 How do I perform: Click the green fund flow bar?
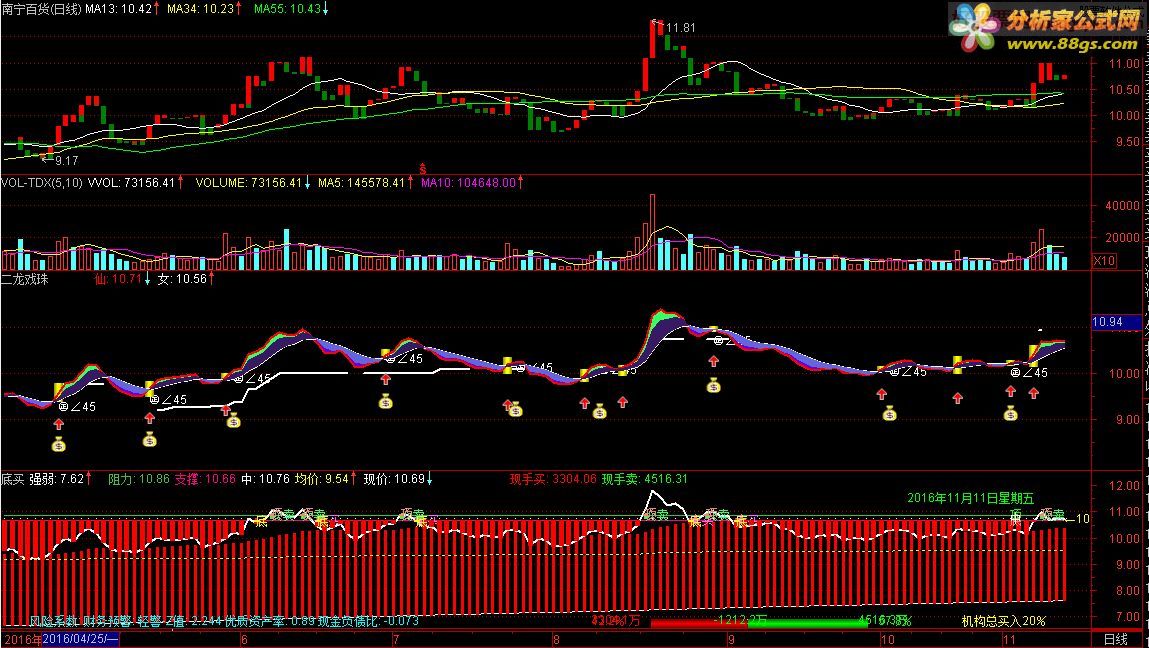(808, 622)
